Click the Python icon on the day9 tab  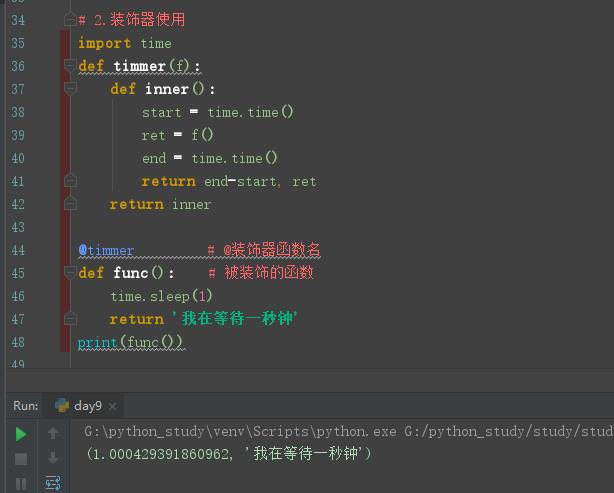pos(62,405)
